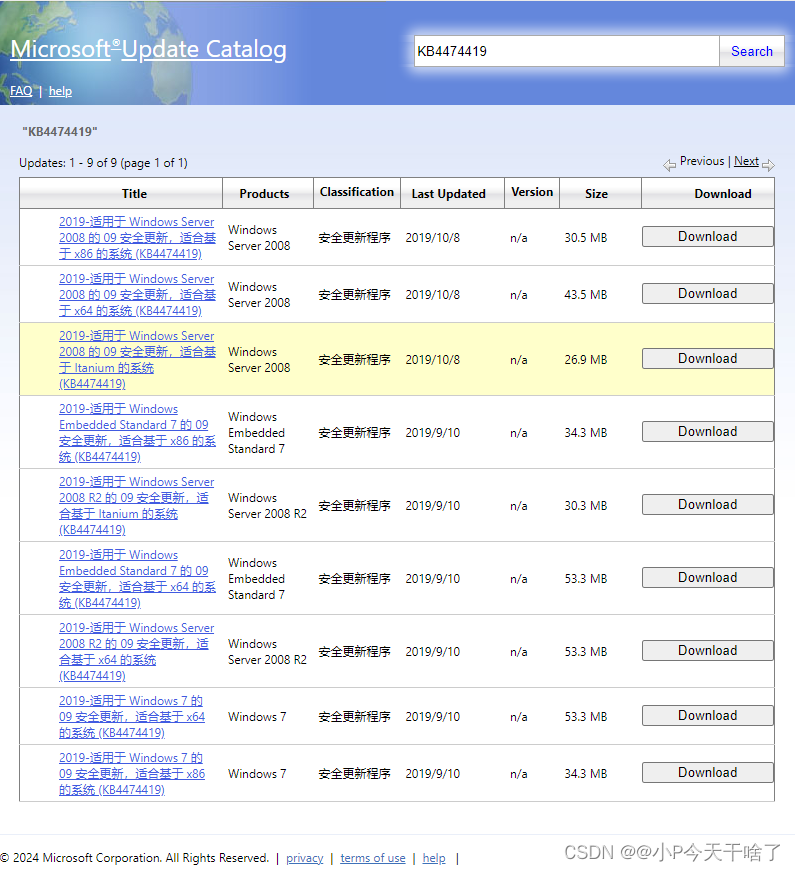Open Windows Server 2008 Itanium update title

pos(137,359)
